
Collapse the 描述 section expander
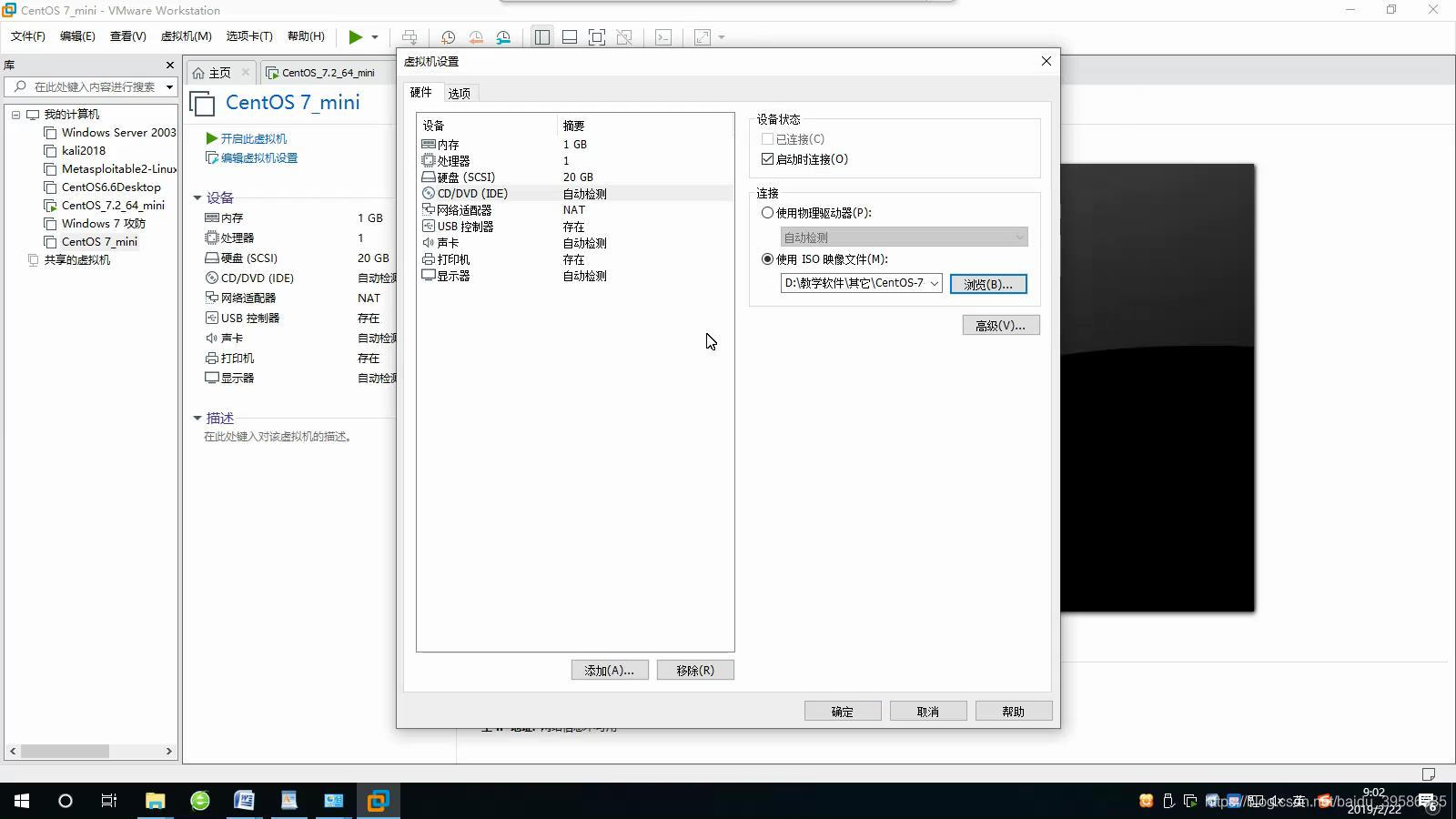click(x=197, y=418)
